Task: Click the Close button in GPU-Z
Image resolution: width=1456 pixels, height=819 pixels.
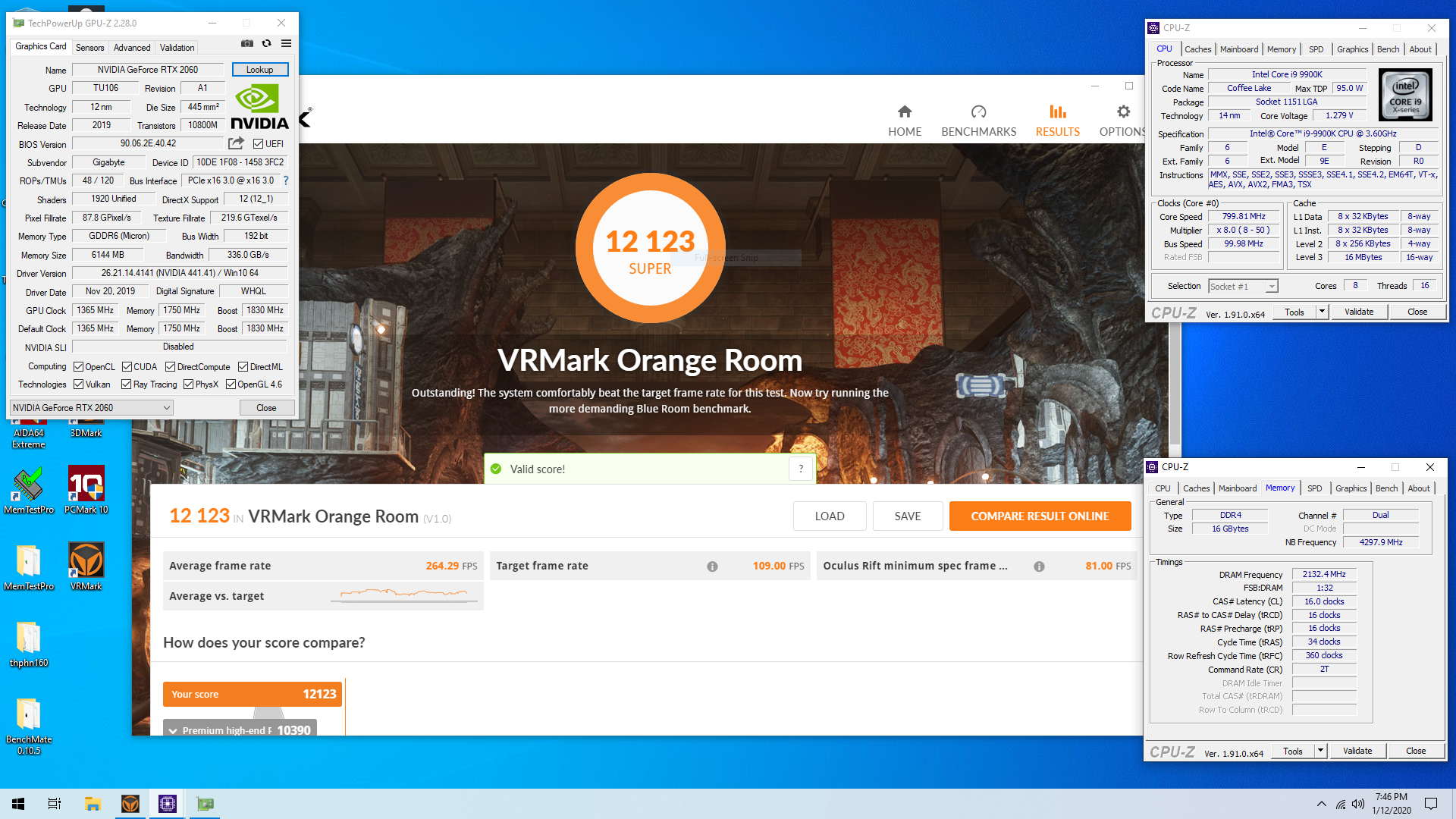Action: tap(266, 408)
